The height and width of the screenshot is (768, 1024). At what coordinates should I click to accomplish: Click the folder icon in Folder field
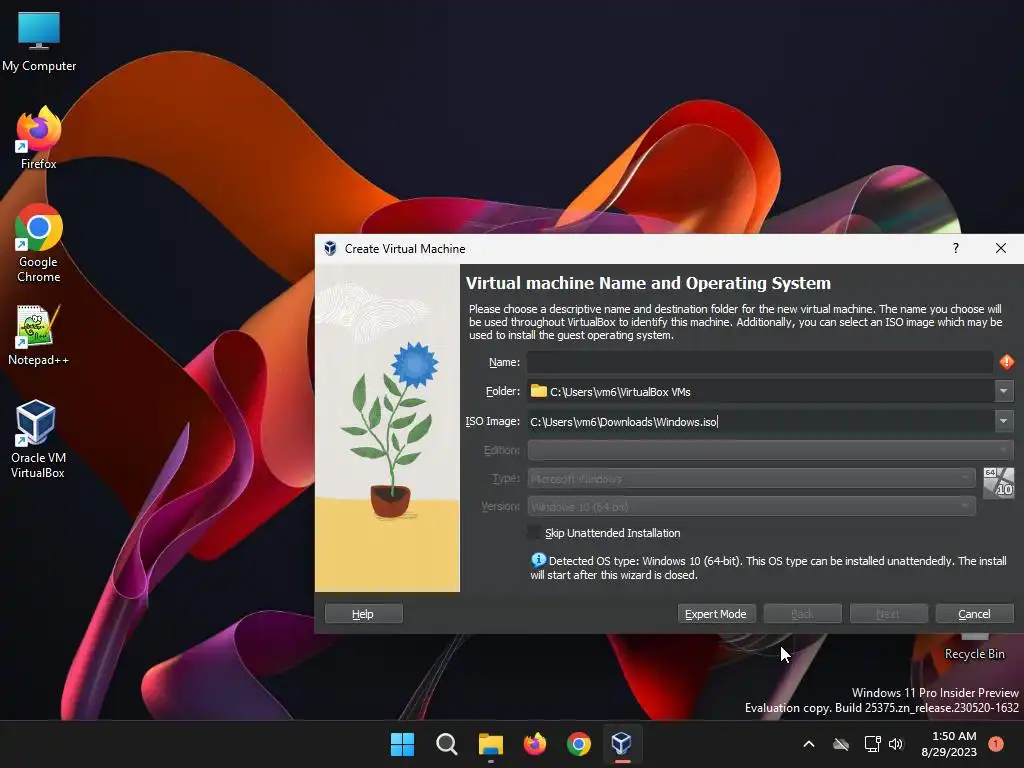[539, 391]
